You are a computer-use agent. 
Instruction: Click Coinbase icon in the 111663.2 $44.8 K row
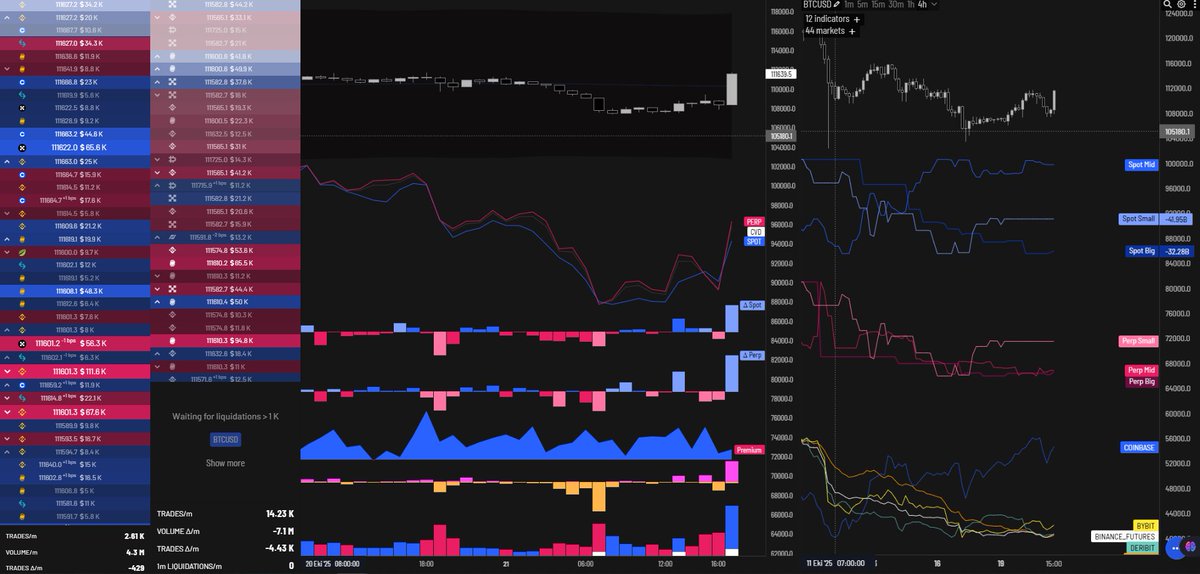pos(22,134)
